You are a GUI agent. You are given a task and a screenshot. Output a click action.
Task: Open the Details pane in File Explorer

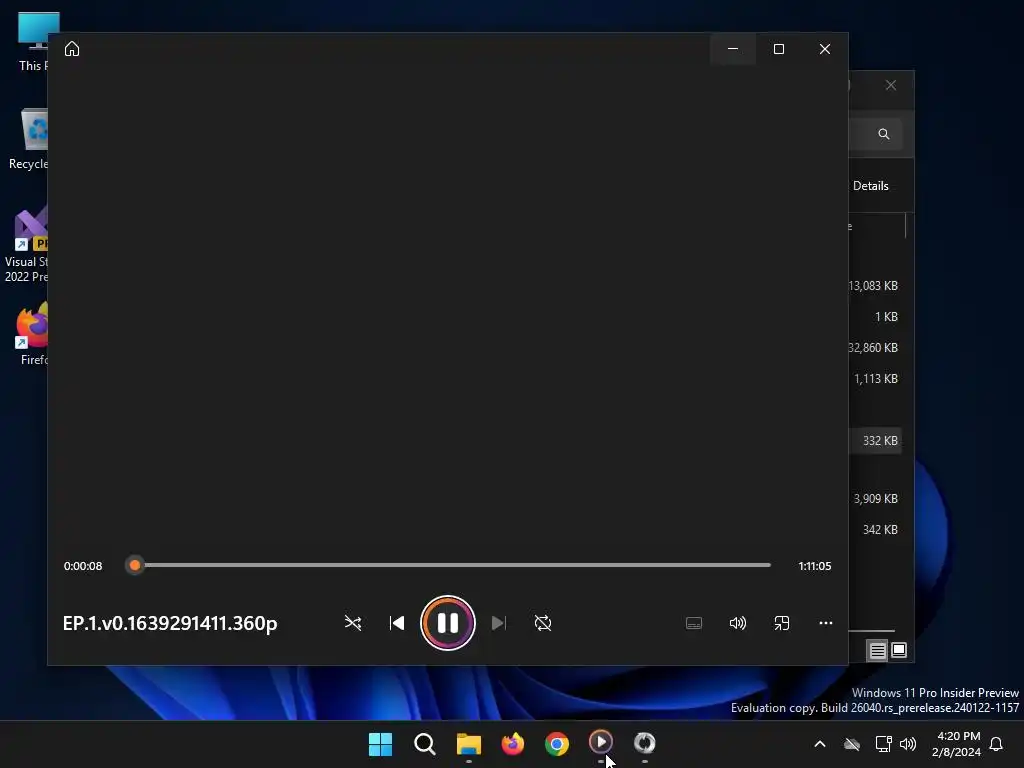coord(871,186)
